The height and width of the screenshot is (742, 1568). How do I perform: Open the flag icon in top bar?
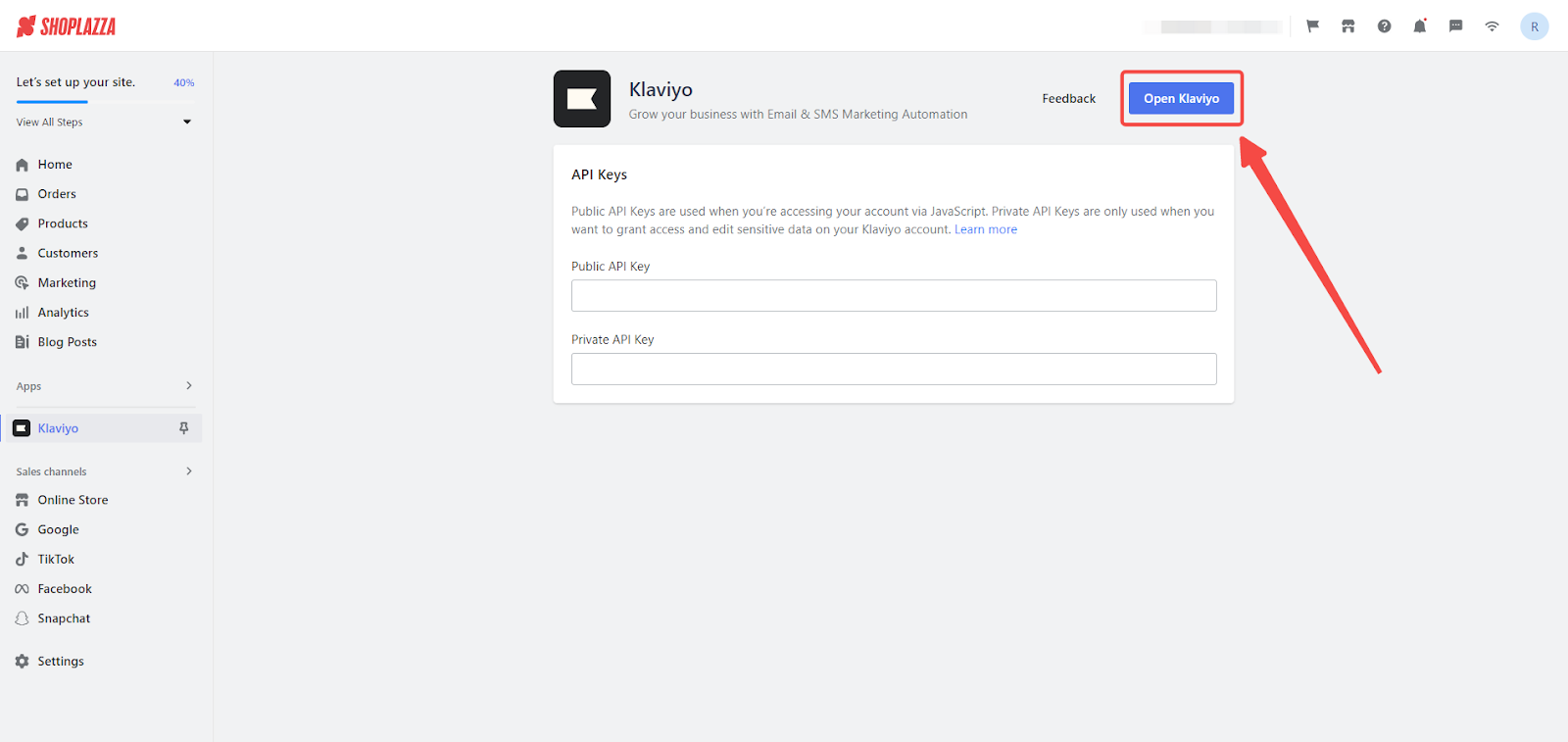[x=1312, y=26]
